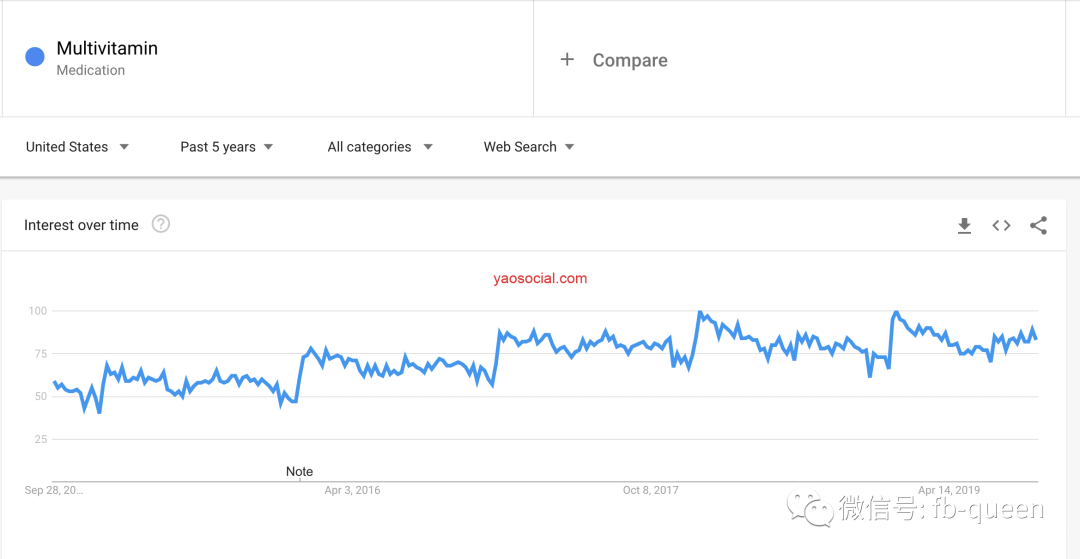
Task: Open the United States region dropdown
Action: pos(77,147)
